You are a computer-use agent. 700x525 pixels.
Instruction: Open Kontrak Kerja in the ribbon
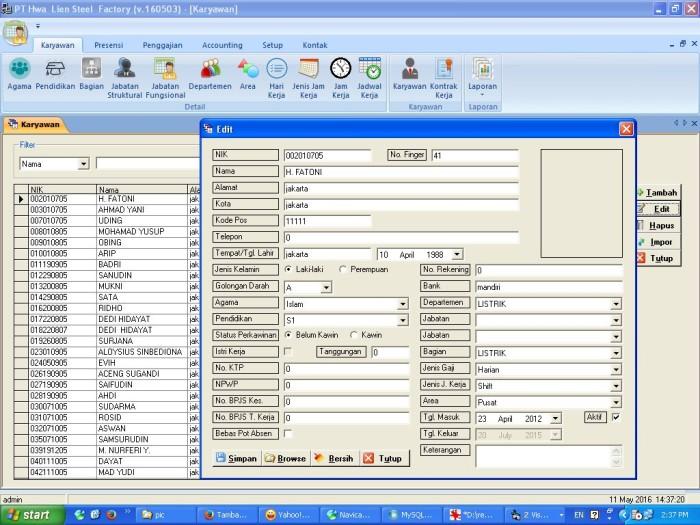pyautogui.click(x=443, y=69)
